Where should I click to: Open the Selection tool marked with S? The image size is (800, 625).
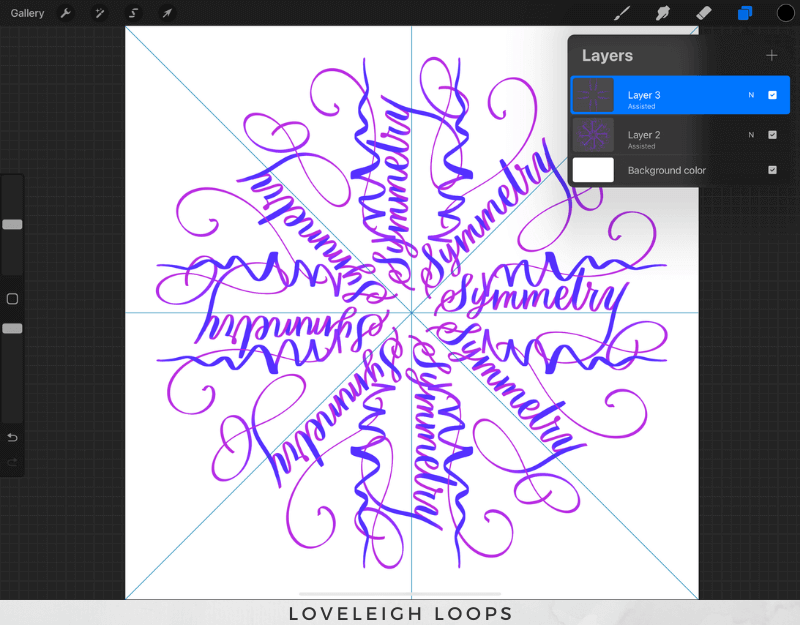[133, 13]
